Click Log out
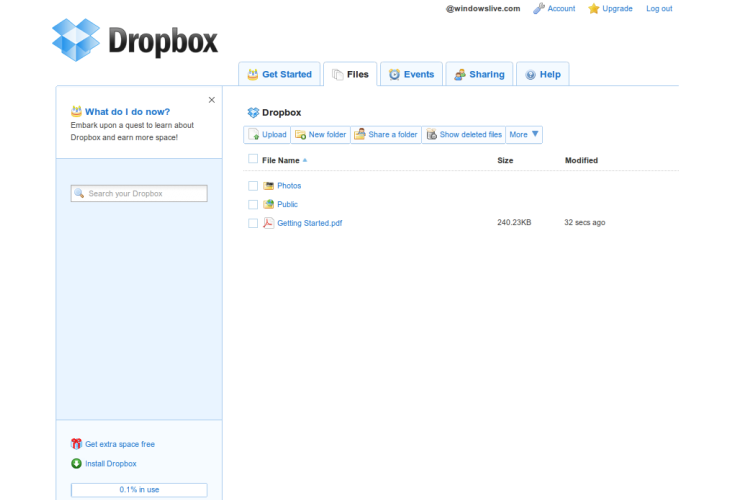Screen dimensions: 750x500 pos(659,9)
